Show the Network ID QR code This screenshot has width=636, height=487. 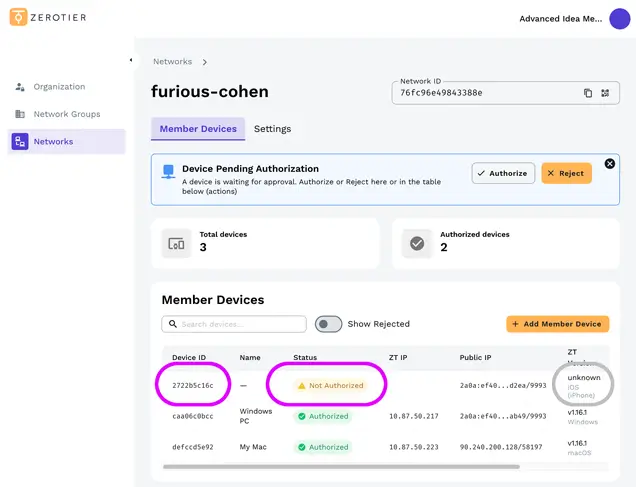[605, 93]
